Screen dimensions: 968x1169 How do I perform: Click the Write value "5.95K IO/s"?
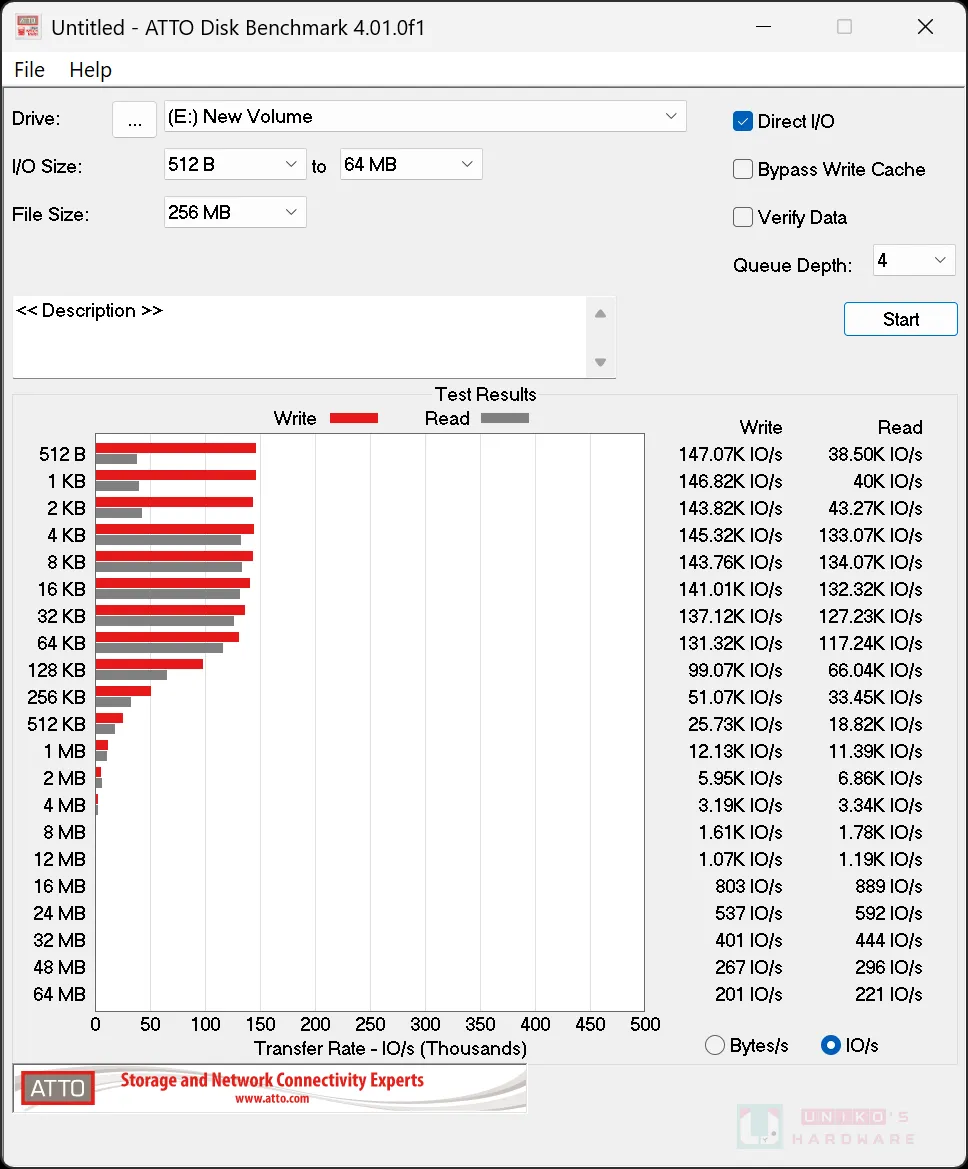[x=741, y=778]
